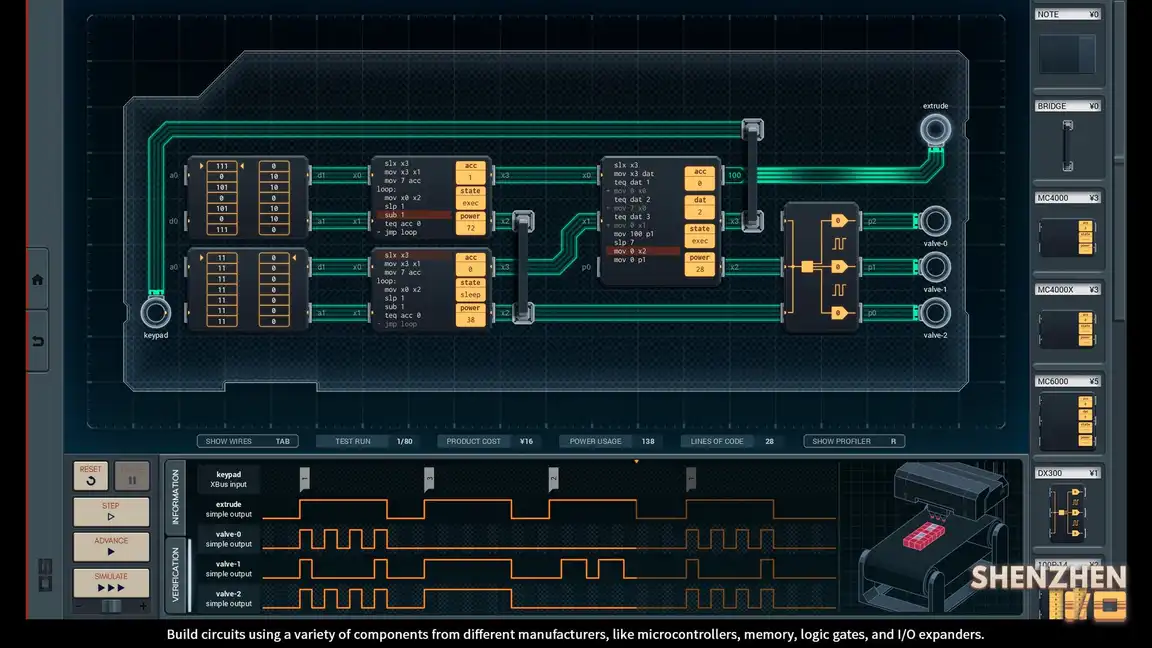Image resolution: width=1152 pixels, height=648 pixels.
Task: Reset the simulation with RESET button
Action: pyautogui.click(x=90, y=475)
